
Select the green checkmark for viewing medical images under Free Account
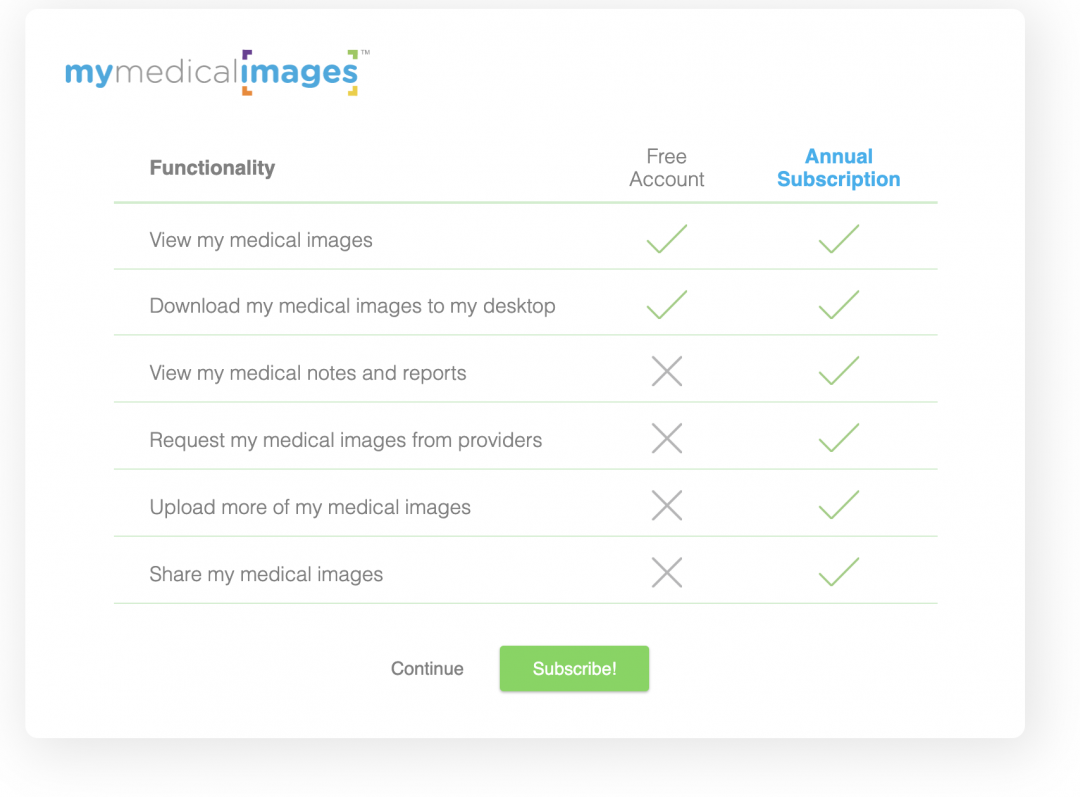[x=666, y=238]
